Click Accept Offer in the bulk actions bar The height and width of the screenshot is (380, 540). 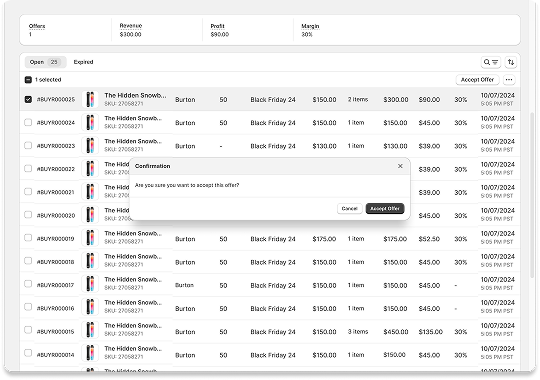pos(477,80)
